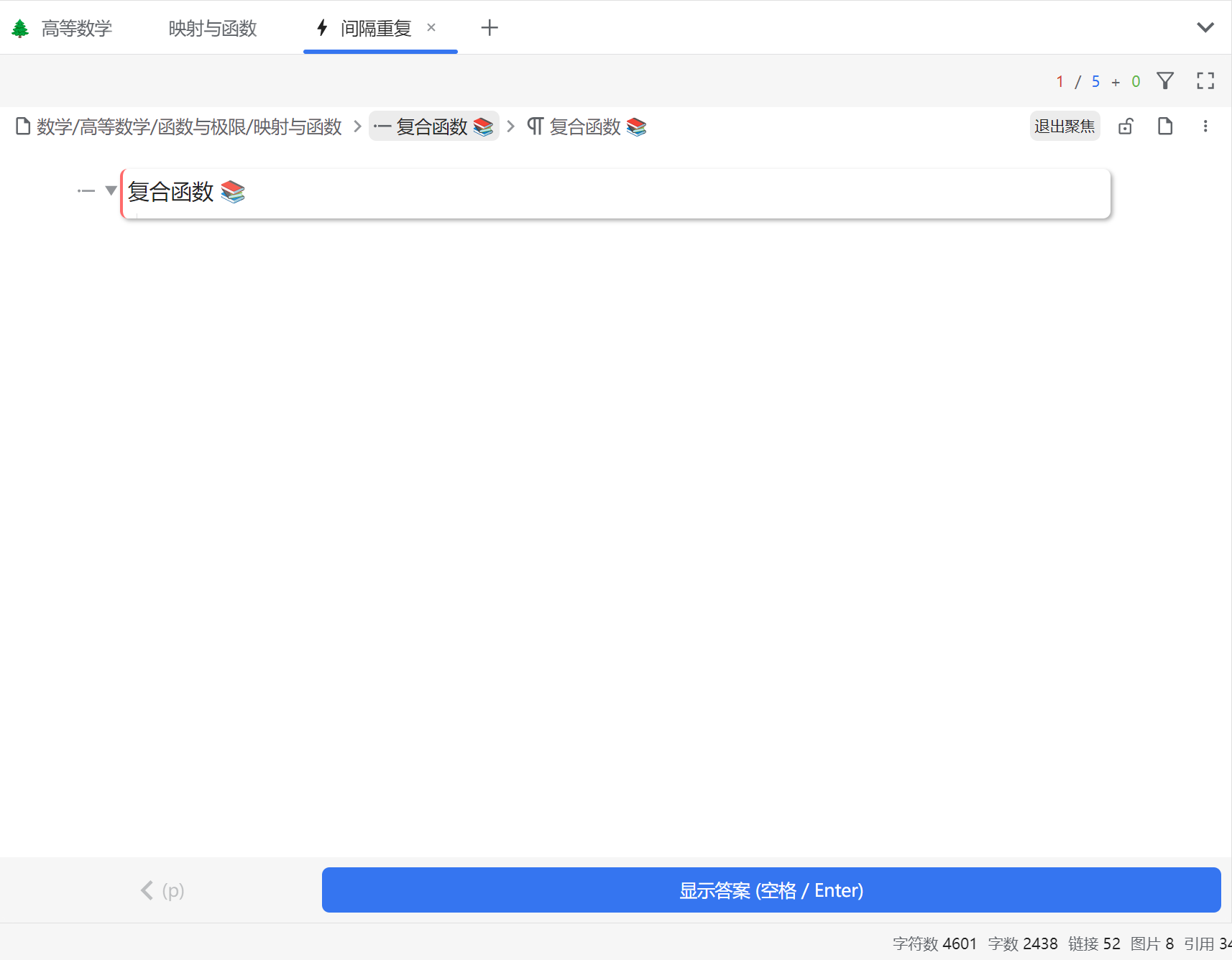Add a new tab with plus icon
This screenshot has width=1232, height=960.
(489, 27)
